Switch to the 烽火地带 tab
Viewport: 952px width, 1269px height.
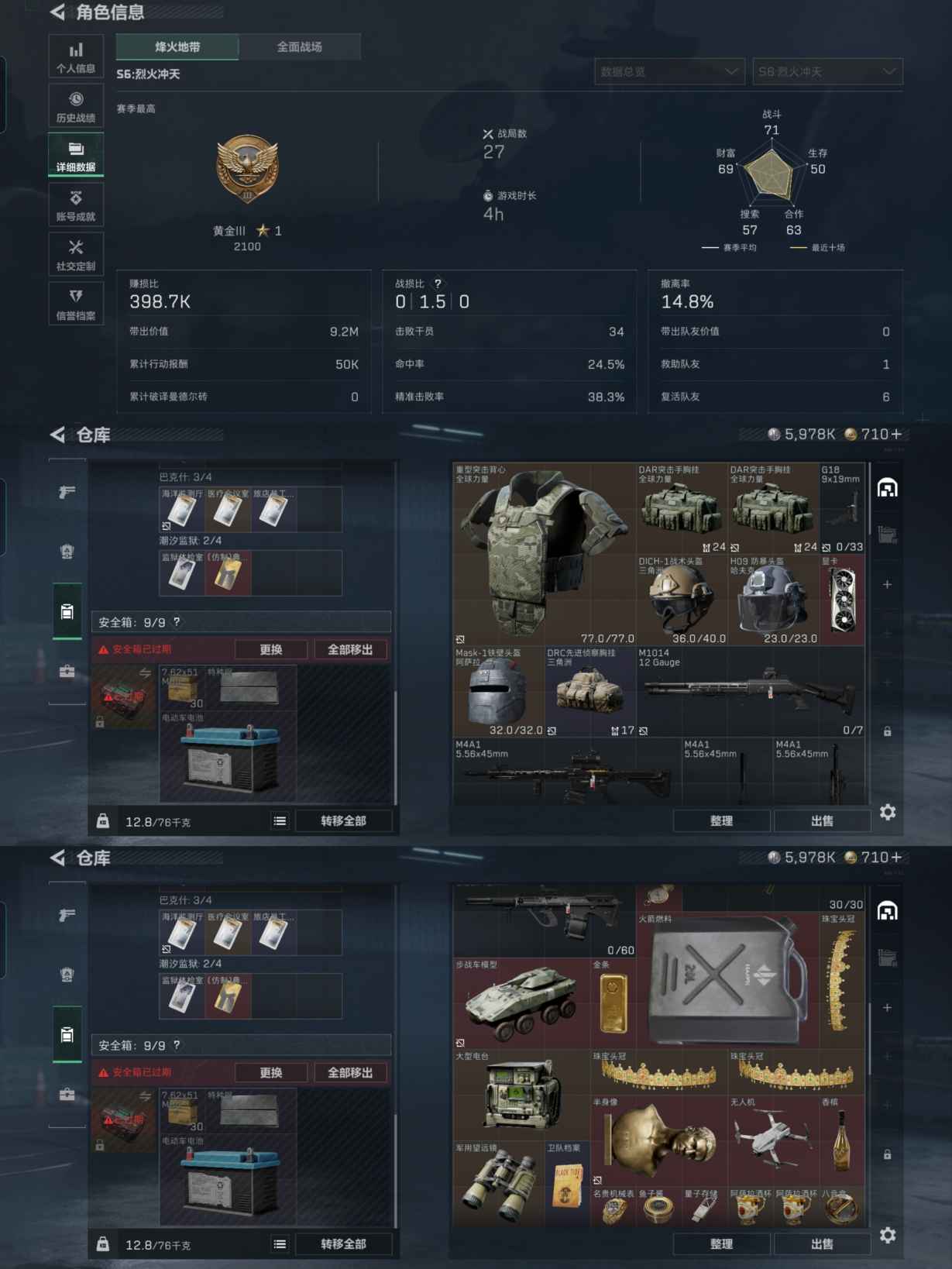click(x=177, y=46)
